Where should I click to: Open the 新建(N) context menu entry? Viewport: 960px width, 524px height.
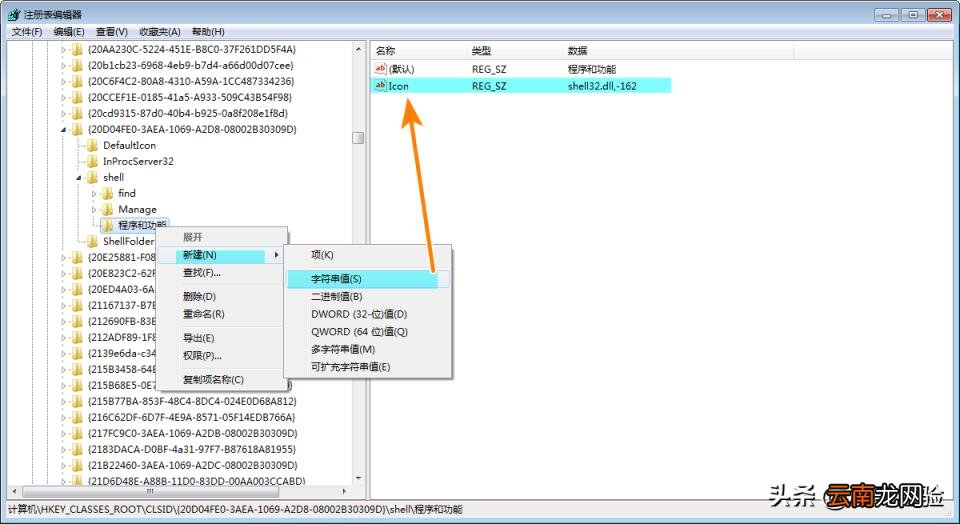click(x=219, y=255)
